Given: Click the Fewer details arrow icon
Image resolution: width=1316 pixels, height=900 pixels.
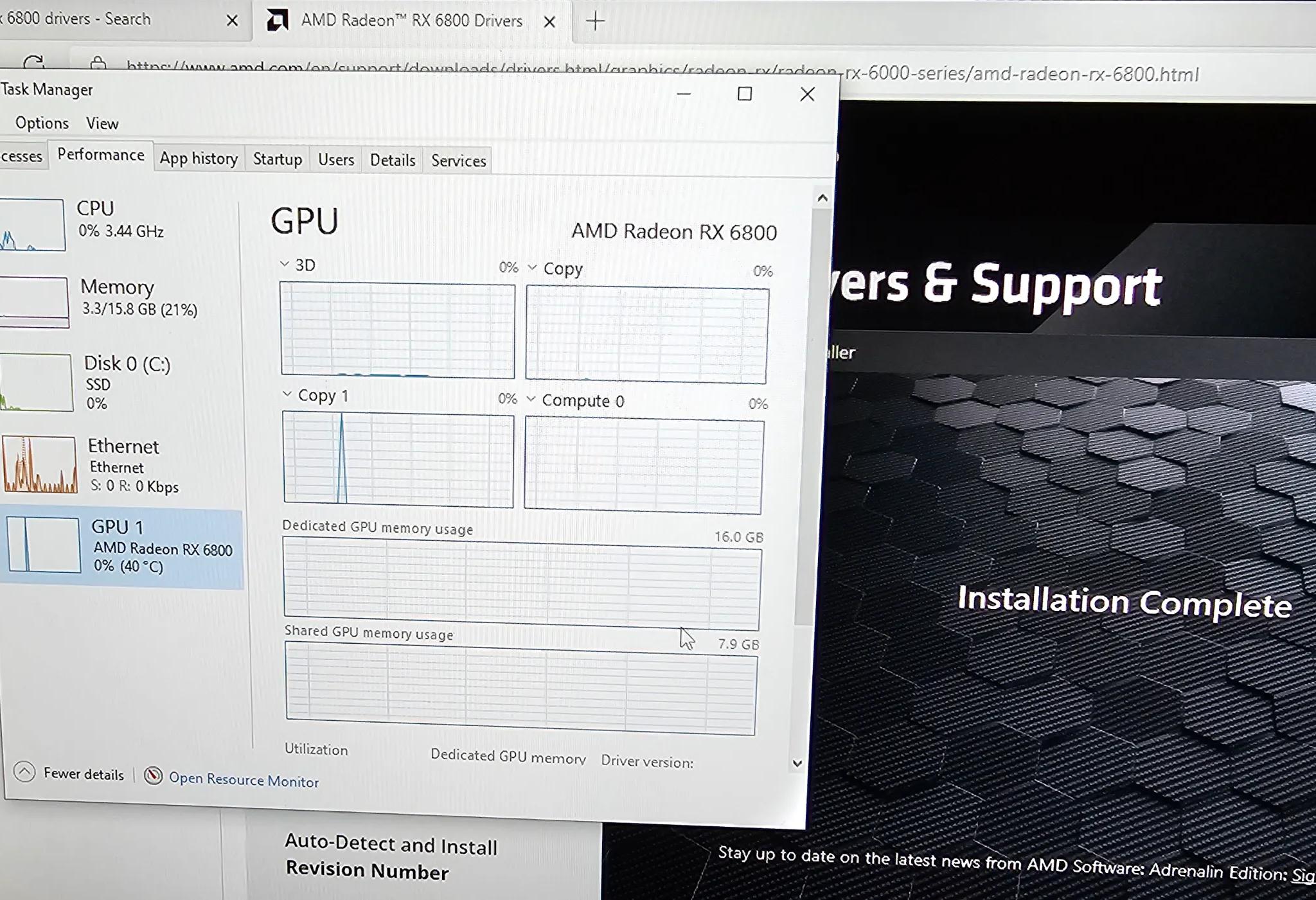Looking at the screenshot, I should coord(24,771).
